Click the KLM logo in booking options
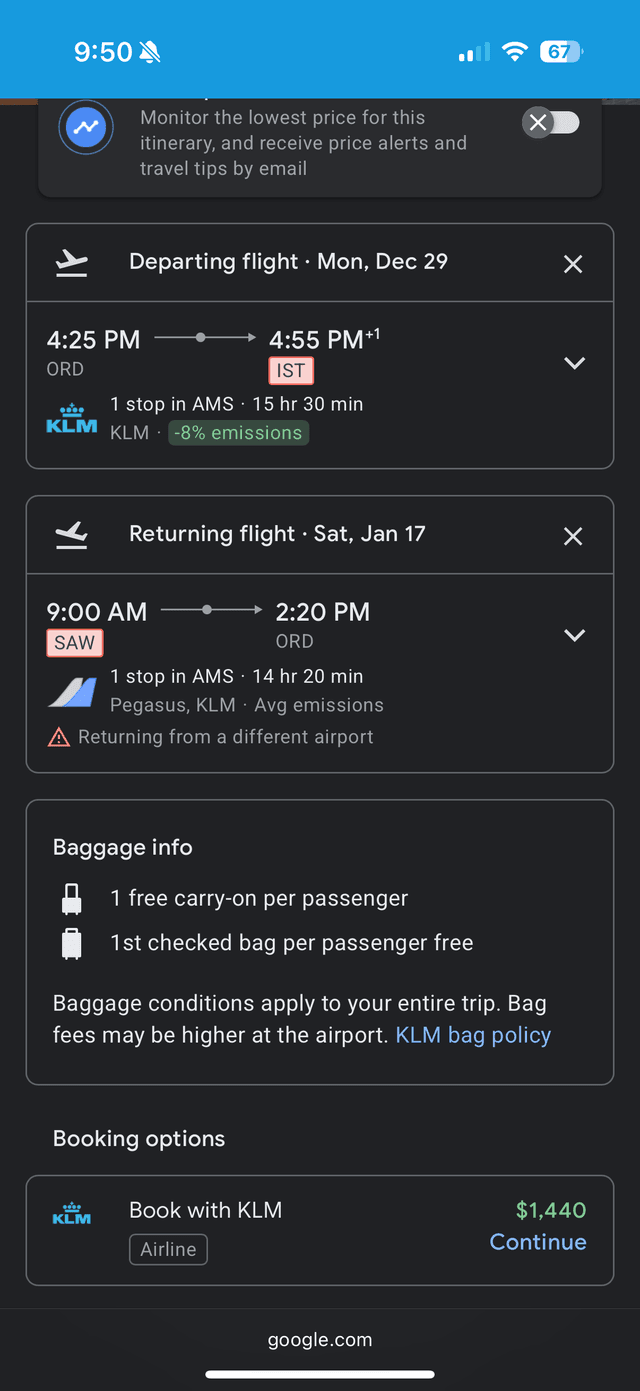Image resolution: width=640 pixels, height=1391 pixels. click(72, 1214)
